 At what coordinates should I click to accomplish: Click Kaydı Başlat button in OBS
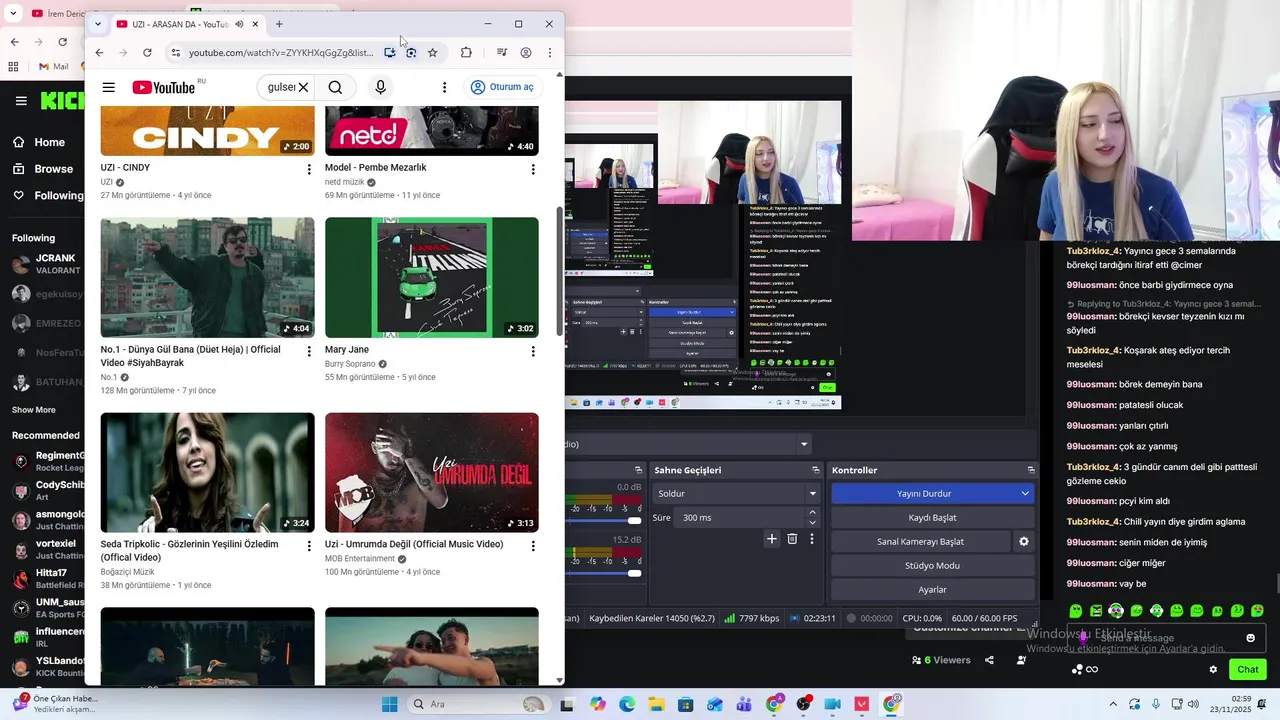click(x=932, y=518)
